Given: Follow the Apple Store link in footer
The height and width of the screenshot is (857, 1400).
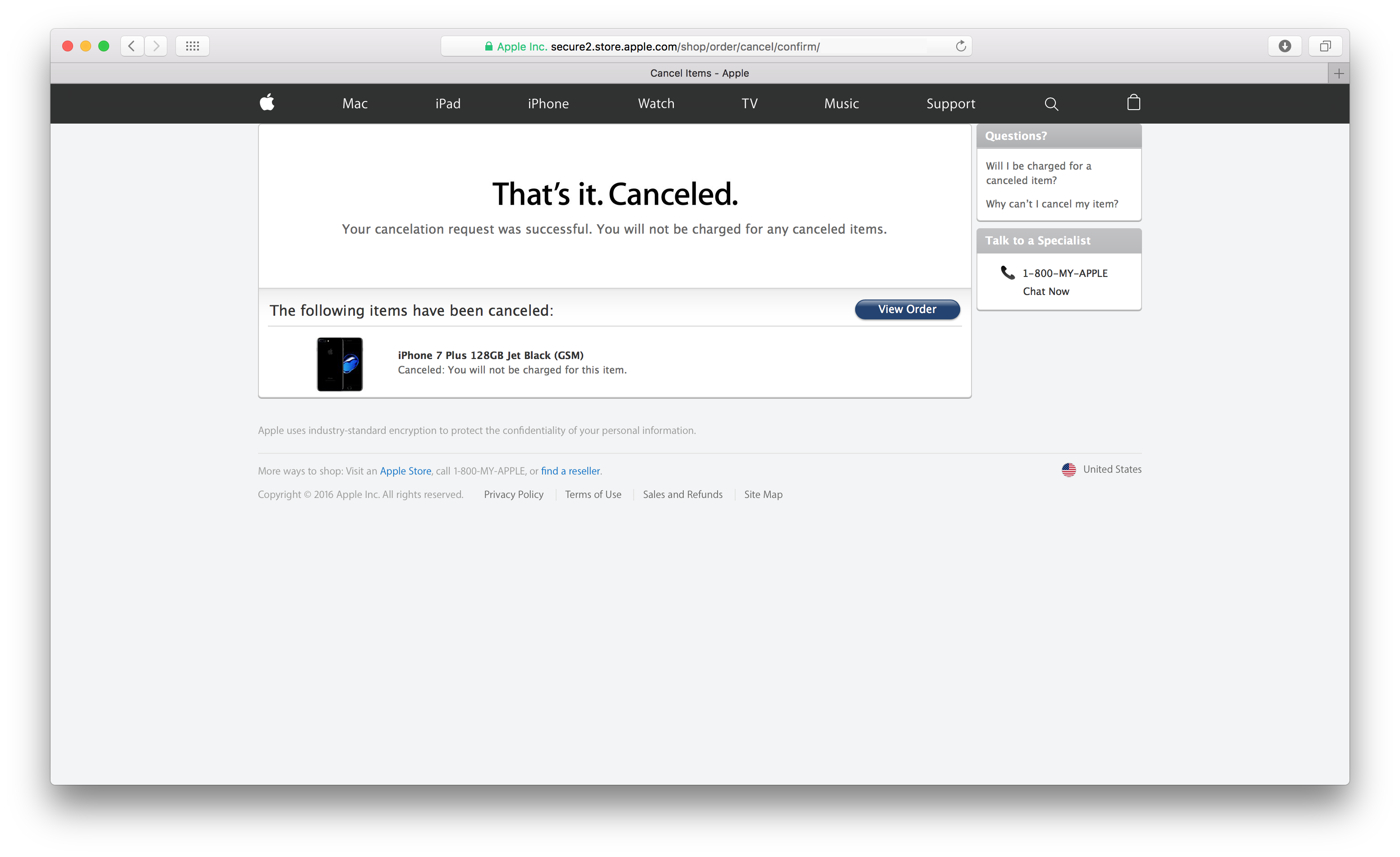Looking at the screenshot, I should click(x=405, y=470).
